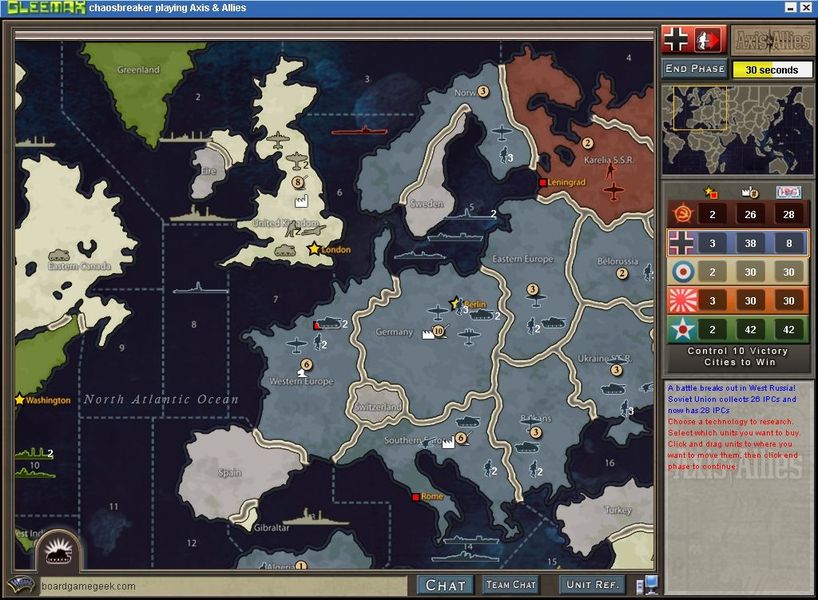Click the Sweden territory label

(x=426, y=203)
